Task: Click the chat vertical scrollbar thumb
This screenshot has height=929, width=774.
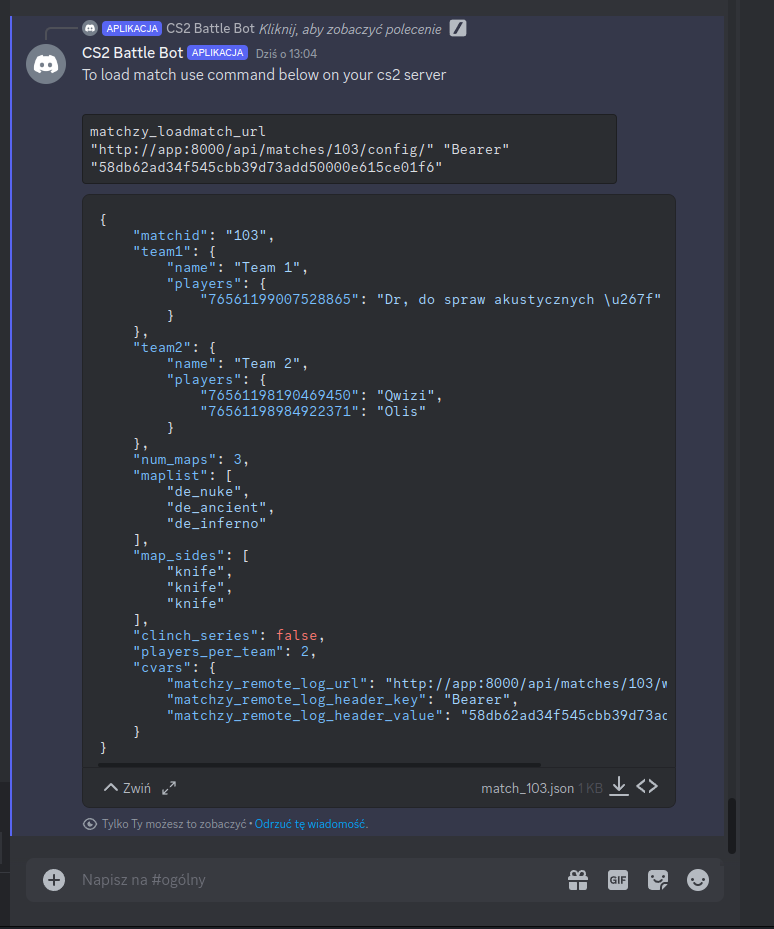Action: pos(732,826)
